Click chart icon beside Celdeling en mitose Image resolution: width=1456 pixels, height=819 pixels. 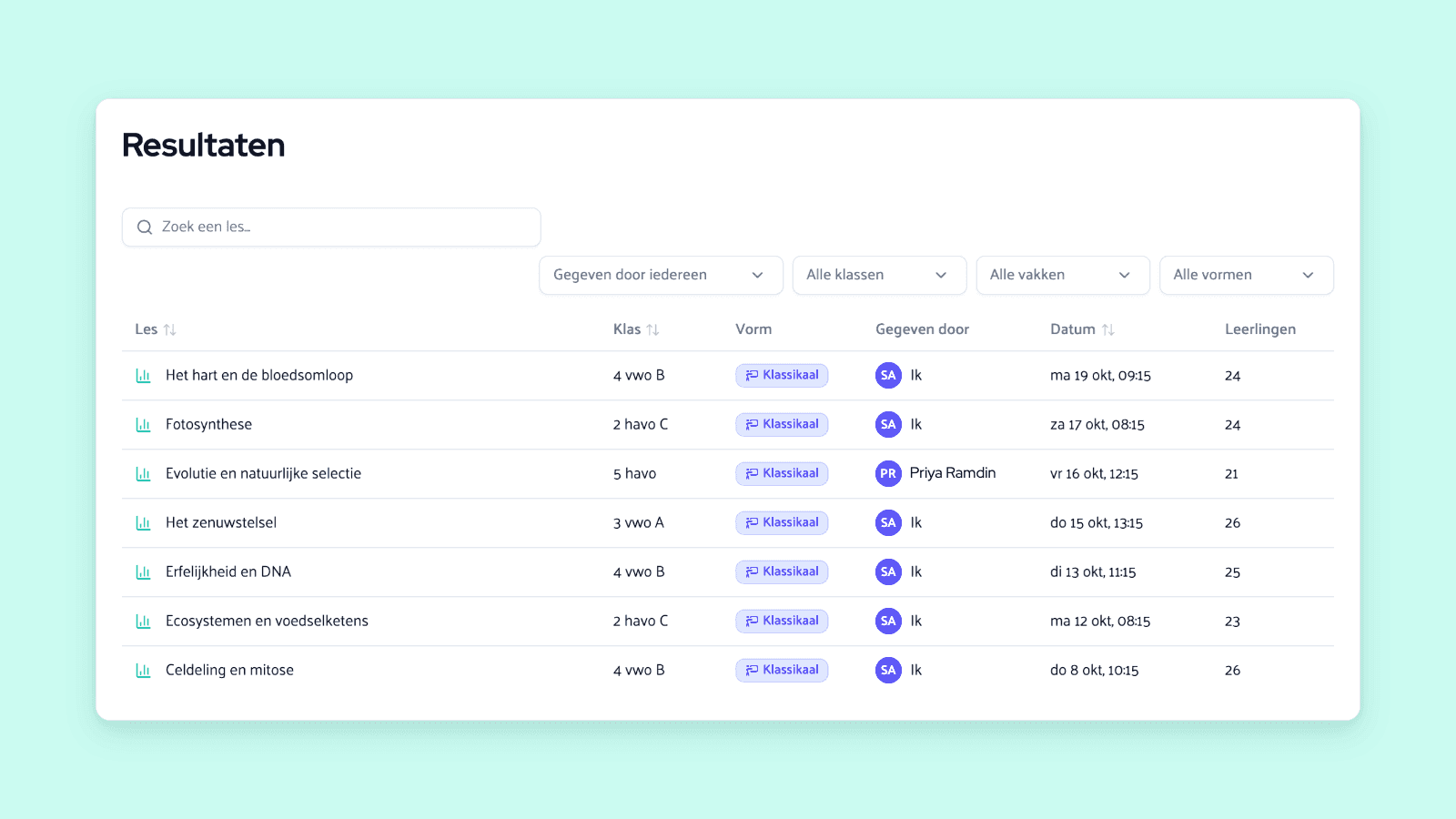143,671
